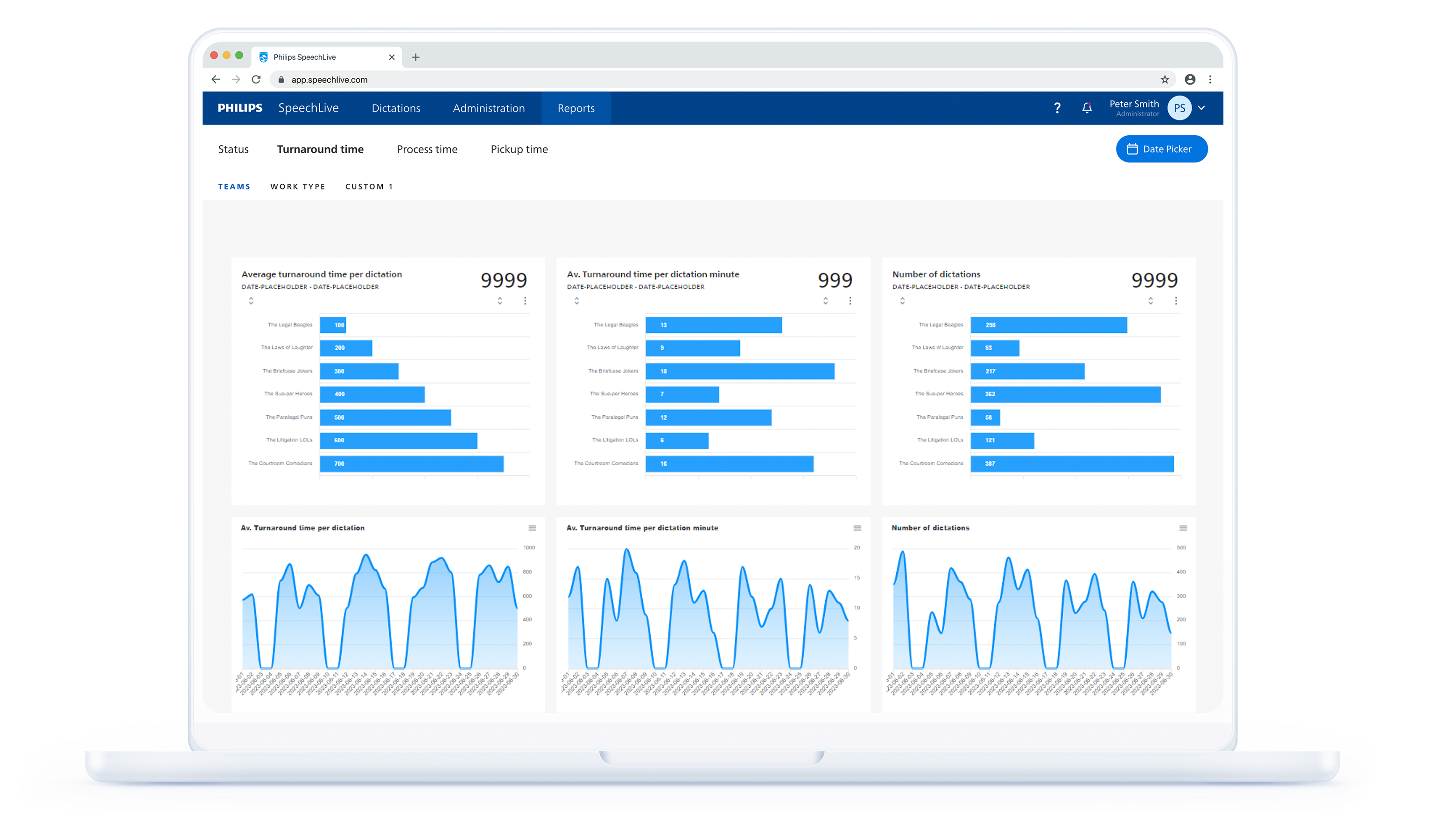Switch to the Process time tab
The width and height of the screenshot is (1447, 840).
[427, 149]
